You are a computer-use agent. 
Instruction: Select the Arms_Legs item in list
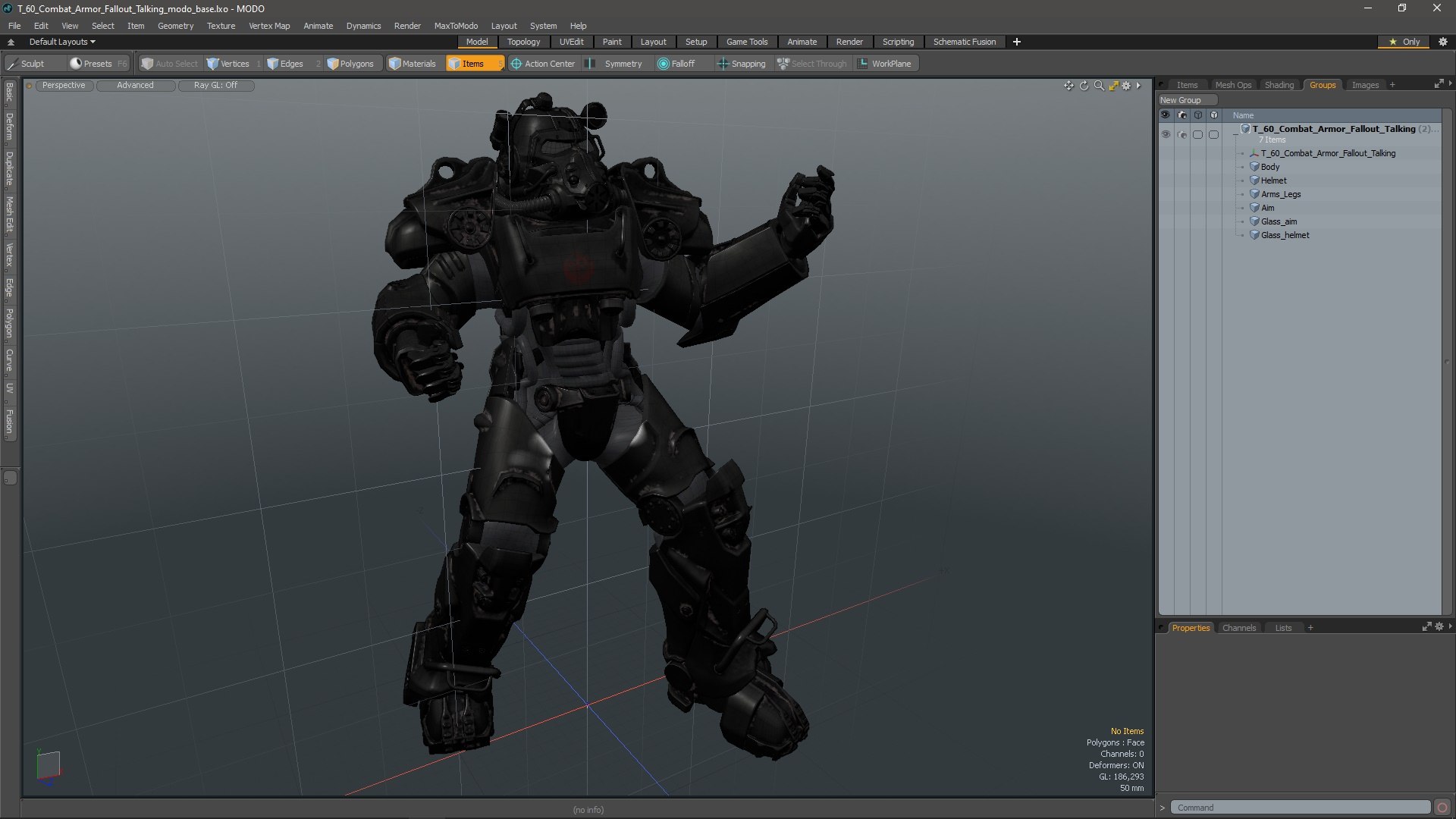pos(1280,194)
